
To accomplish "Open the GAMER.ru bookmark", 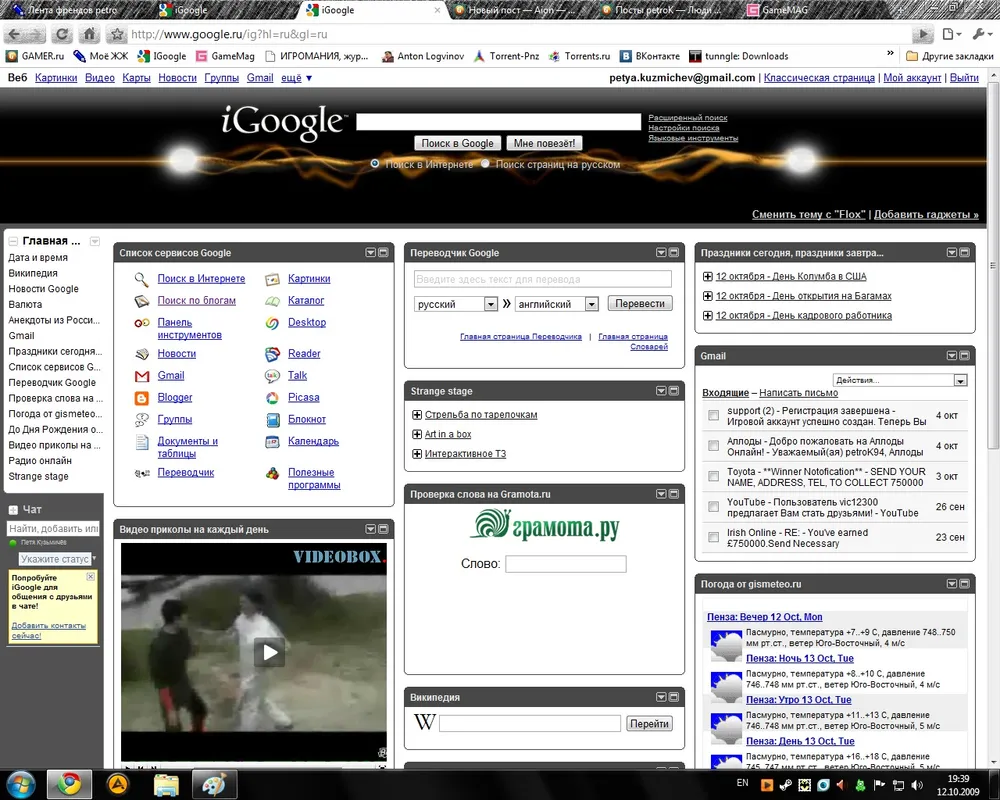I will (35, 56).
